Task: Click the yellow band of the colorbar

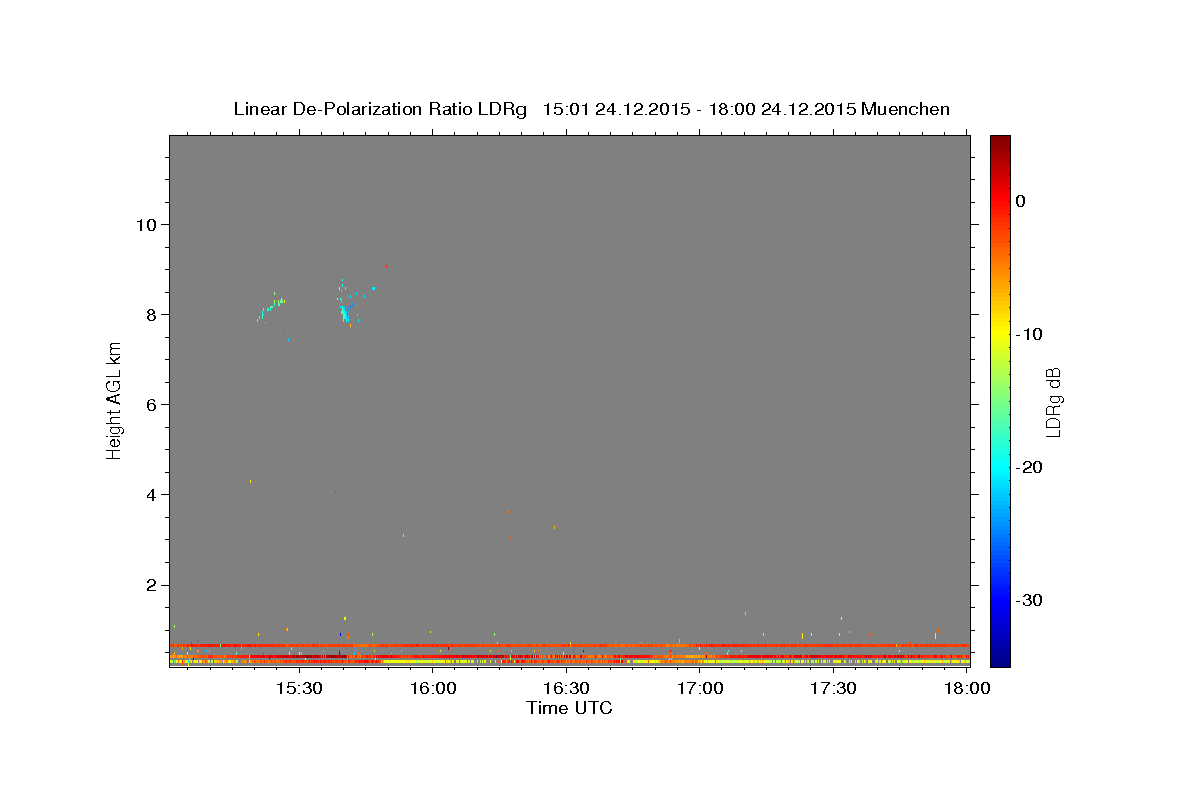Action: pyautogui.click(x=1000, y=334)
